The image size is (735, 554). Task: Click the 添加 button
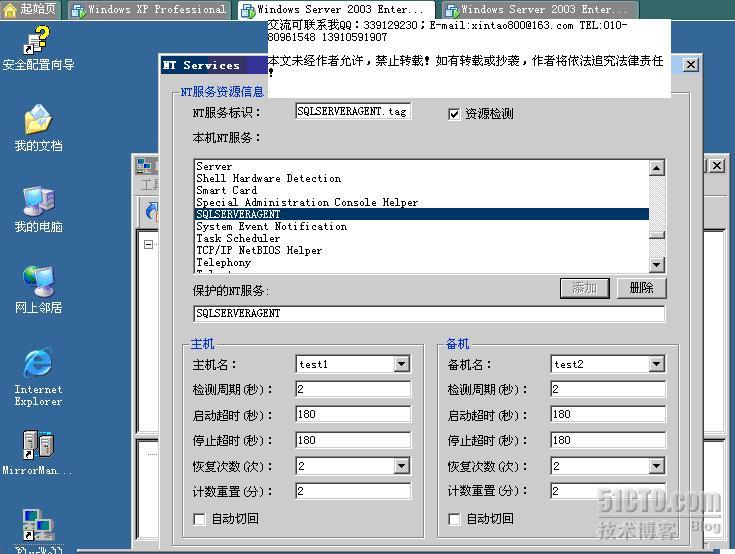[584, 288]
